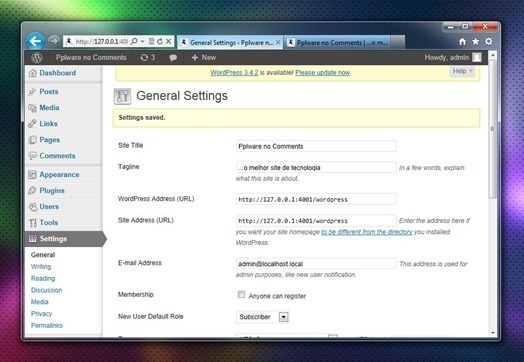The image size is (524, 362).
Task: Click the Tools sidebar icon
Action: coord(32,223)
